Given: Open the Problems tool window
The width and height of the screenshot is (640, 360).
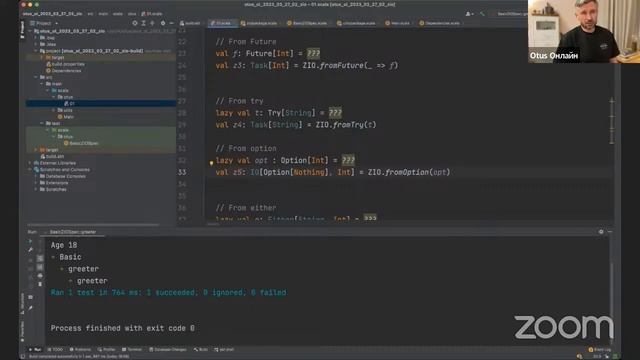Looking at the screenshot, I should coord(80,350).
